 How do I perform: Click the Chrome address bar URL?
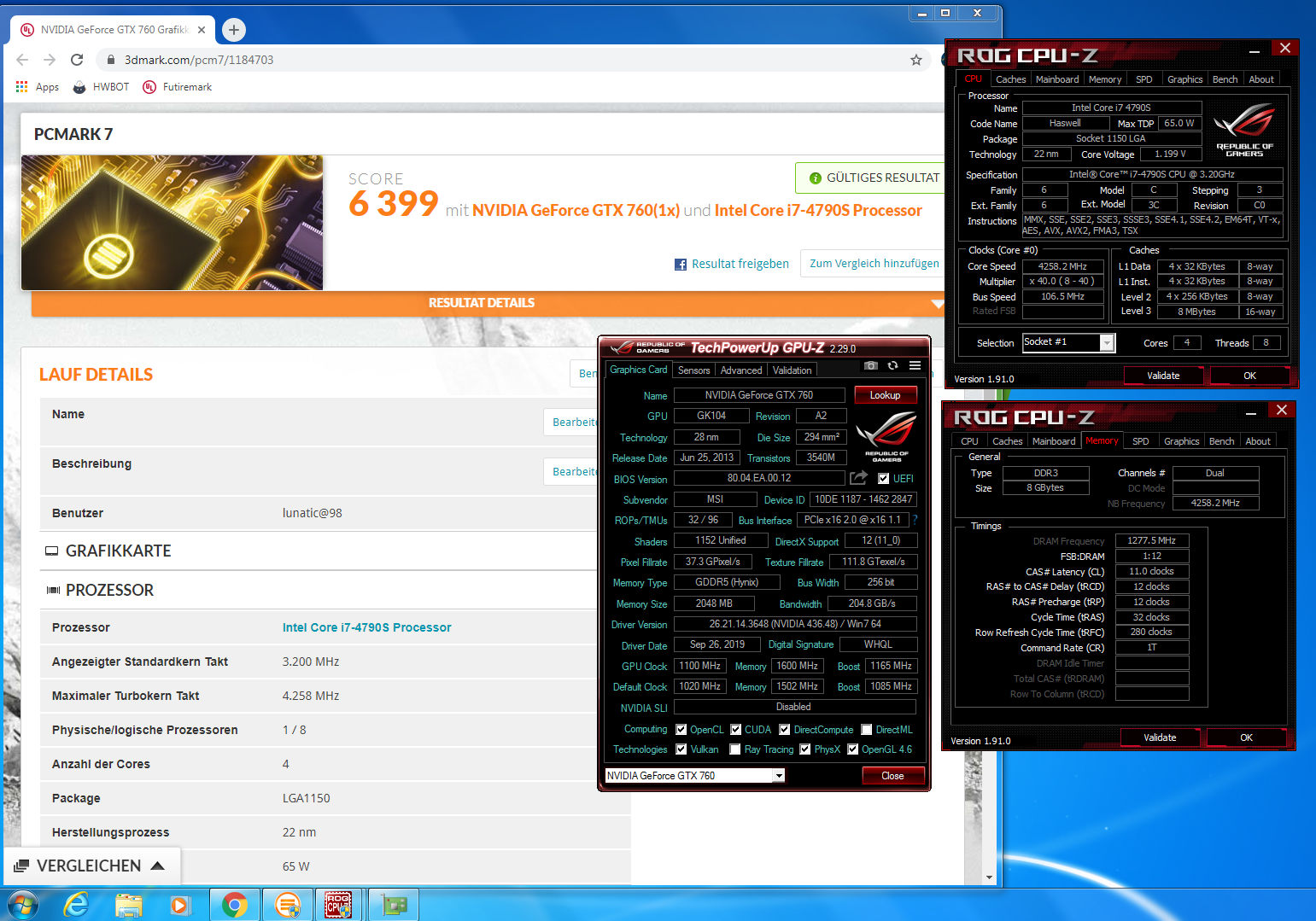[199, 60]
